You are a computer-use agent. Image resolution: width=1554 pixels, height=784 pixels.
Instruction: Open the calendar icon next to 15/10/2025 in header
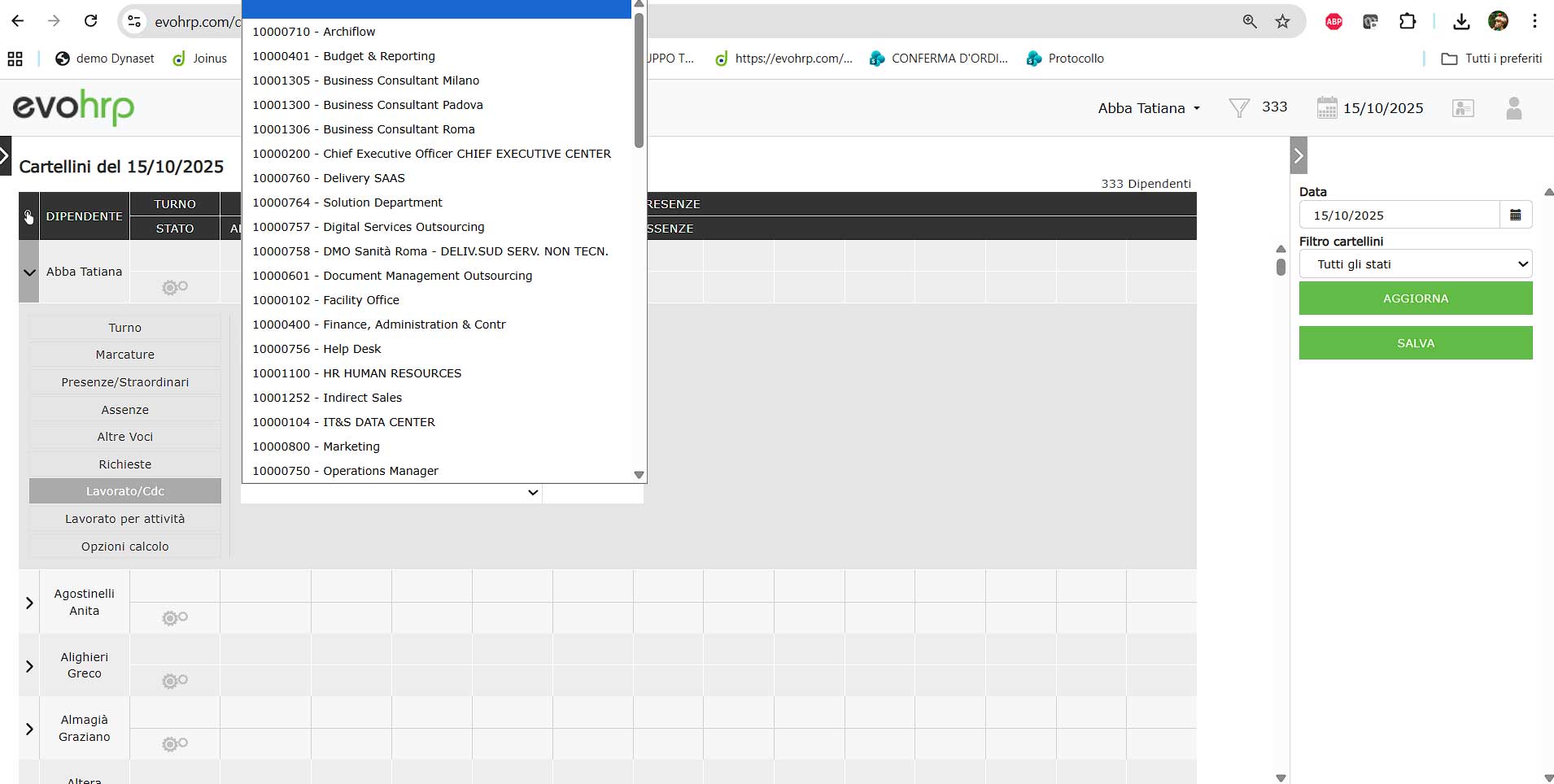click(x=1326, y=108)
